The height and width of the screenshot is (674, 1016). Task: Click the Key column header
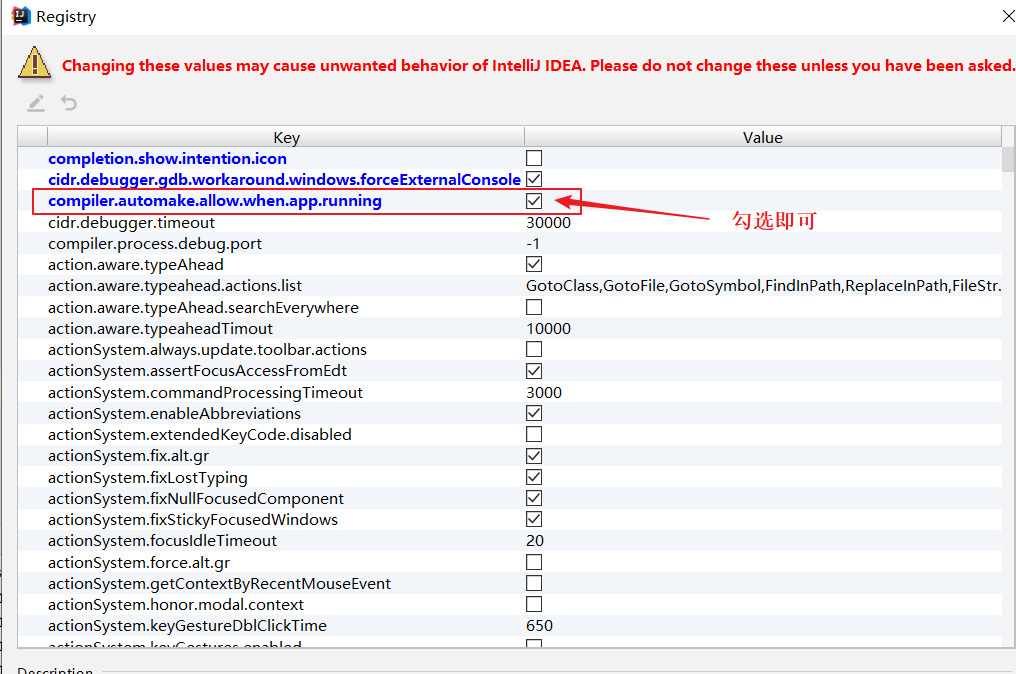click(286, 137)
